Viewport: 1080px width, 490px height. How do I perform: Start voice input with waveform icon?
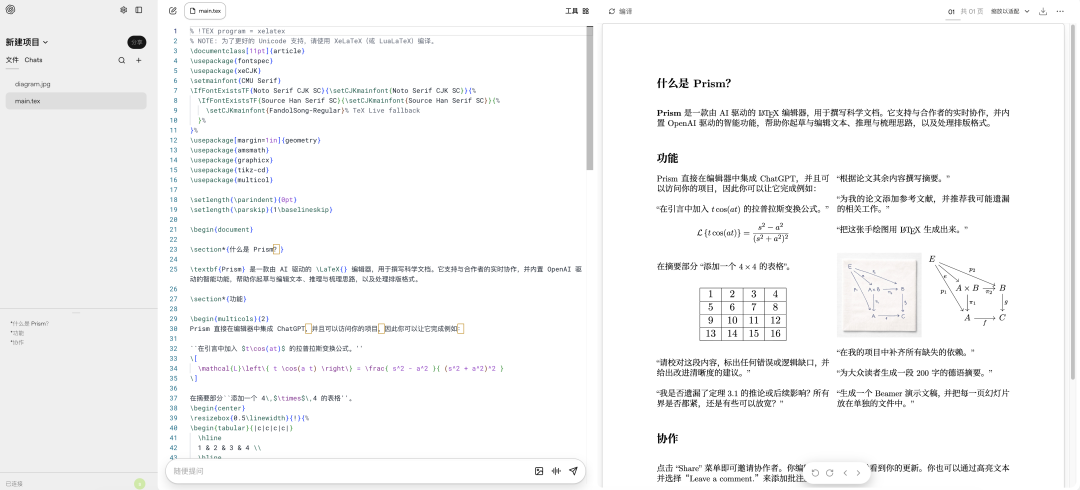coord(556,471)
